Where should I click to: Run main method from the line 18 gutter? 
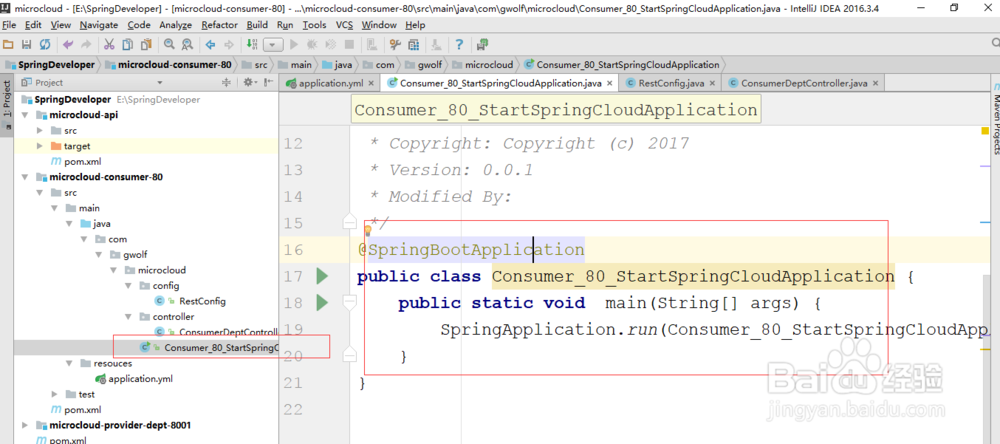point(322,302)
